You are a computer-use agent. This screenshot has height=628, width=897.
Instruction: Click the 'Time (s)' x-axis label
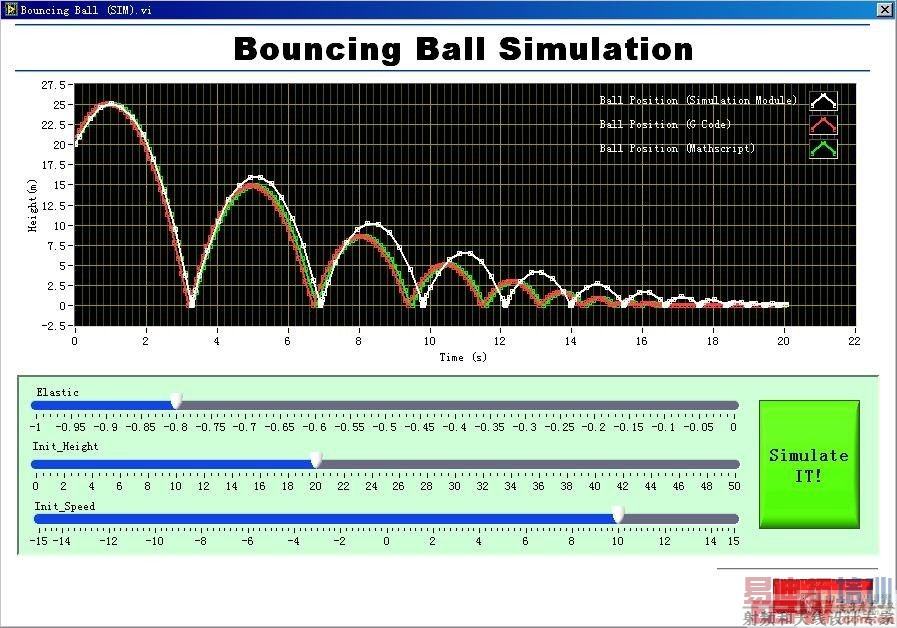coord(463,357)
